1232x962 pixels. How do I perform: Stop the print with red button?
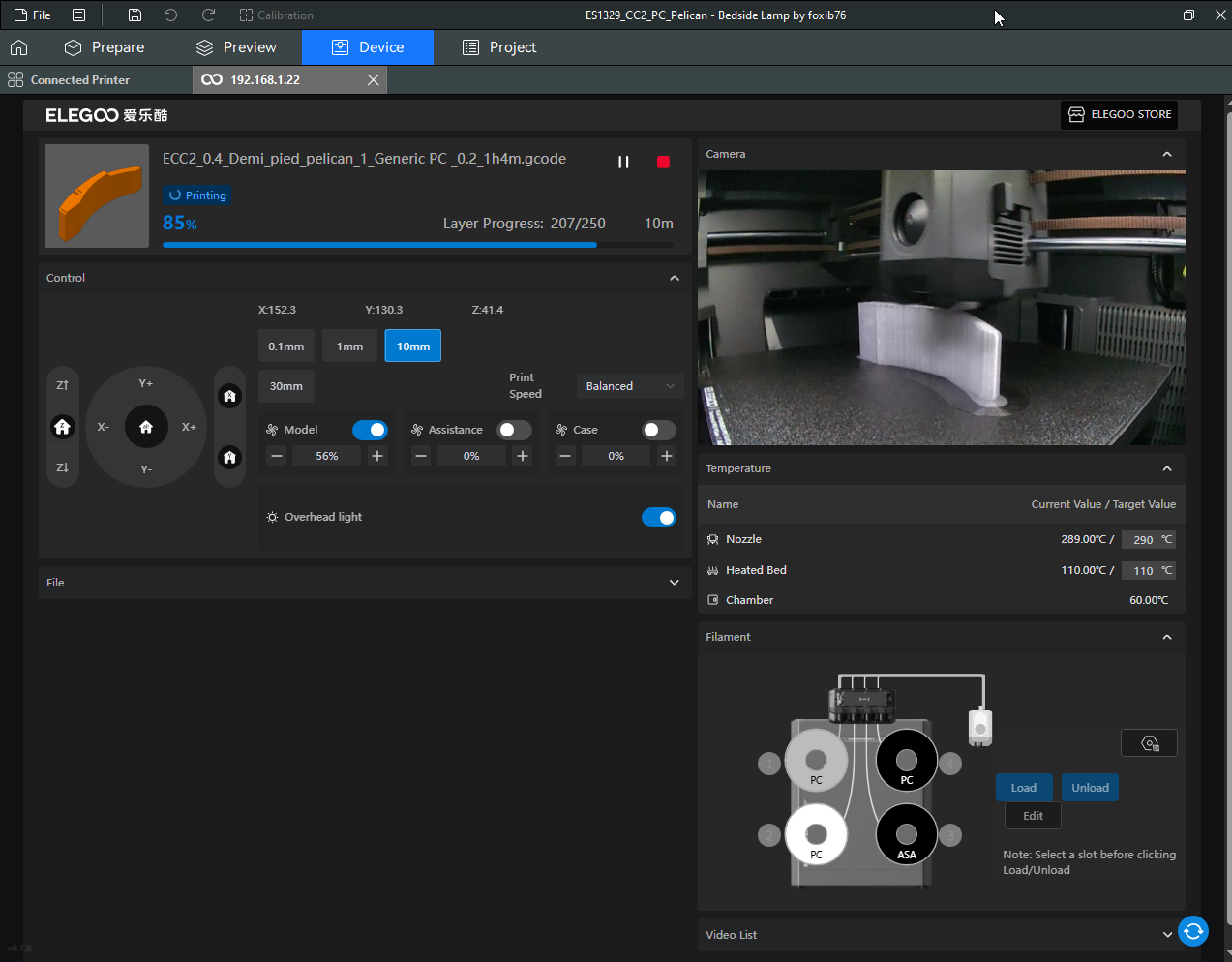(x=663, y=162)
